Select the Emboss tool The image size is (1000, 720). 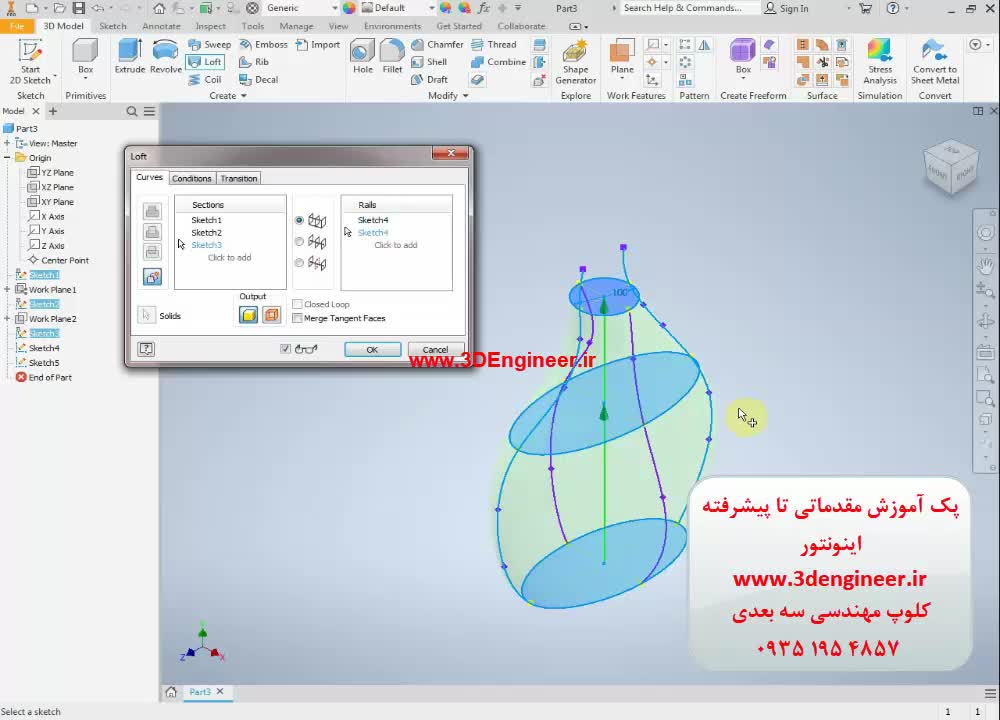tap(263, 45)
